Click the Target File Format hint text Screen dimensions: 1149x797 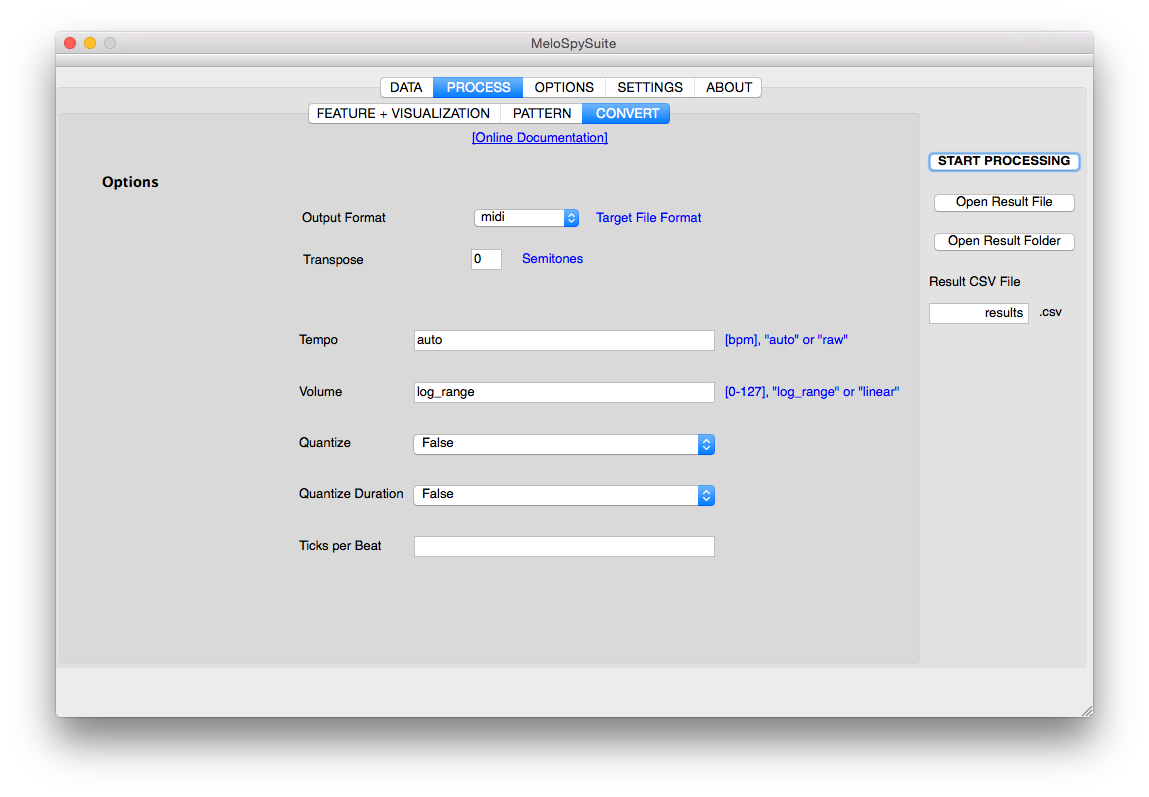click(x=648, y=218)
